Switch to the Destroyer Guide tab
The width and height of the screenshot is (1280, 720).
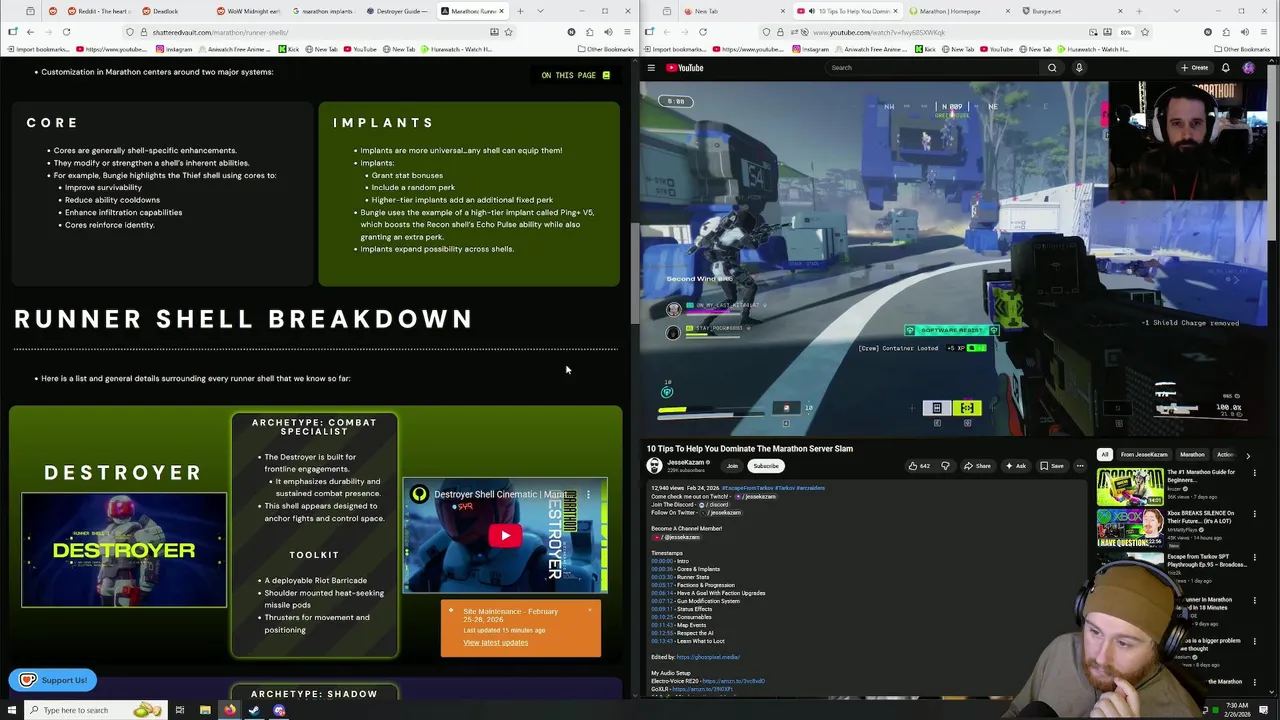click(397, 11)
